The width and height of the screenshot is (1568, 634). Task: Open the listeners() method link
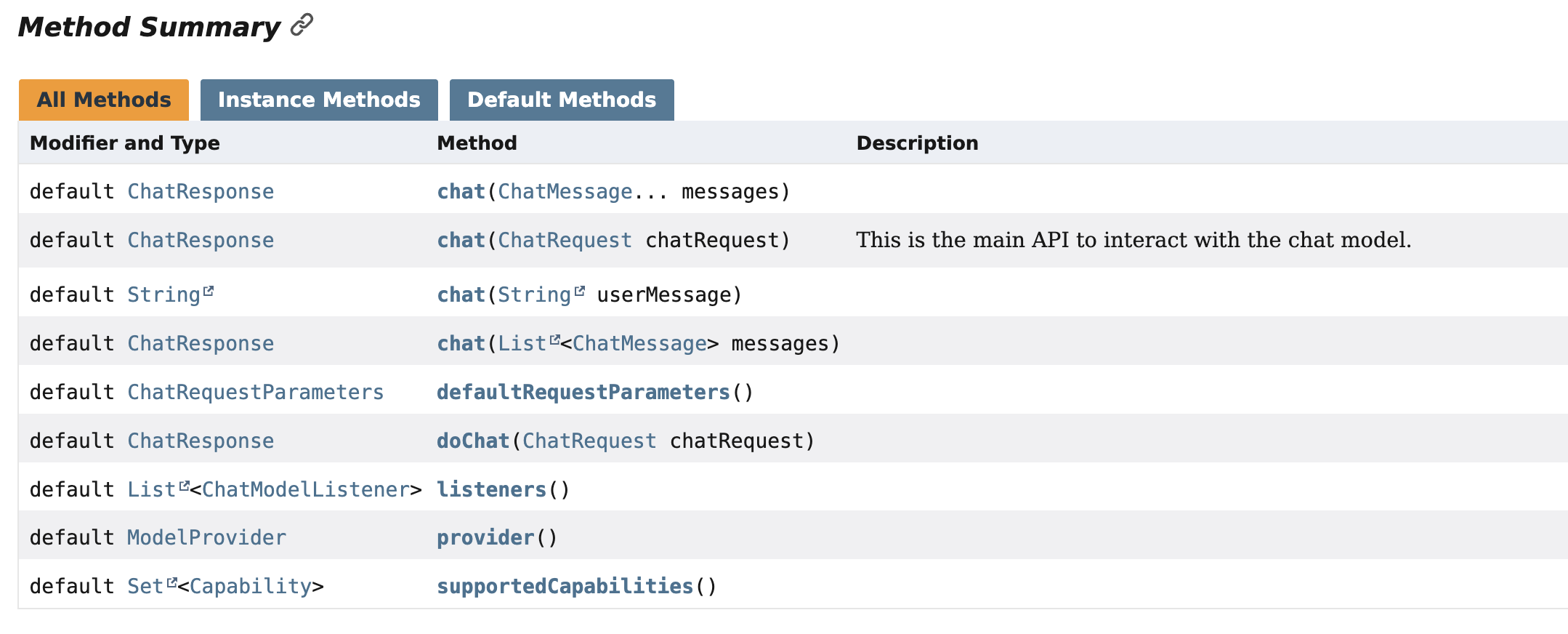point(491,490)
